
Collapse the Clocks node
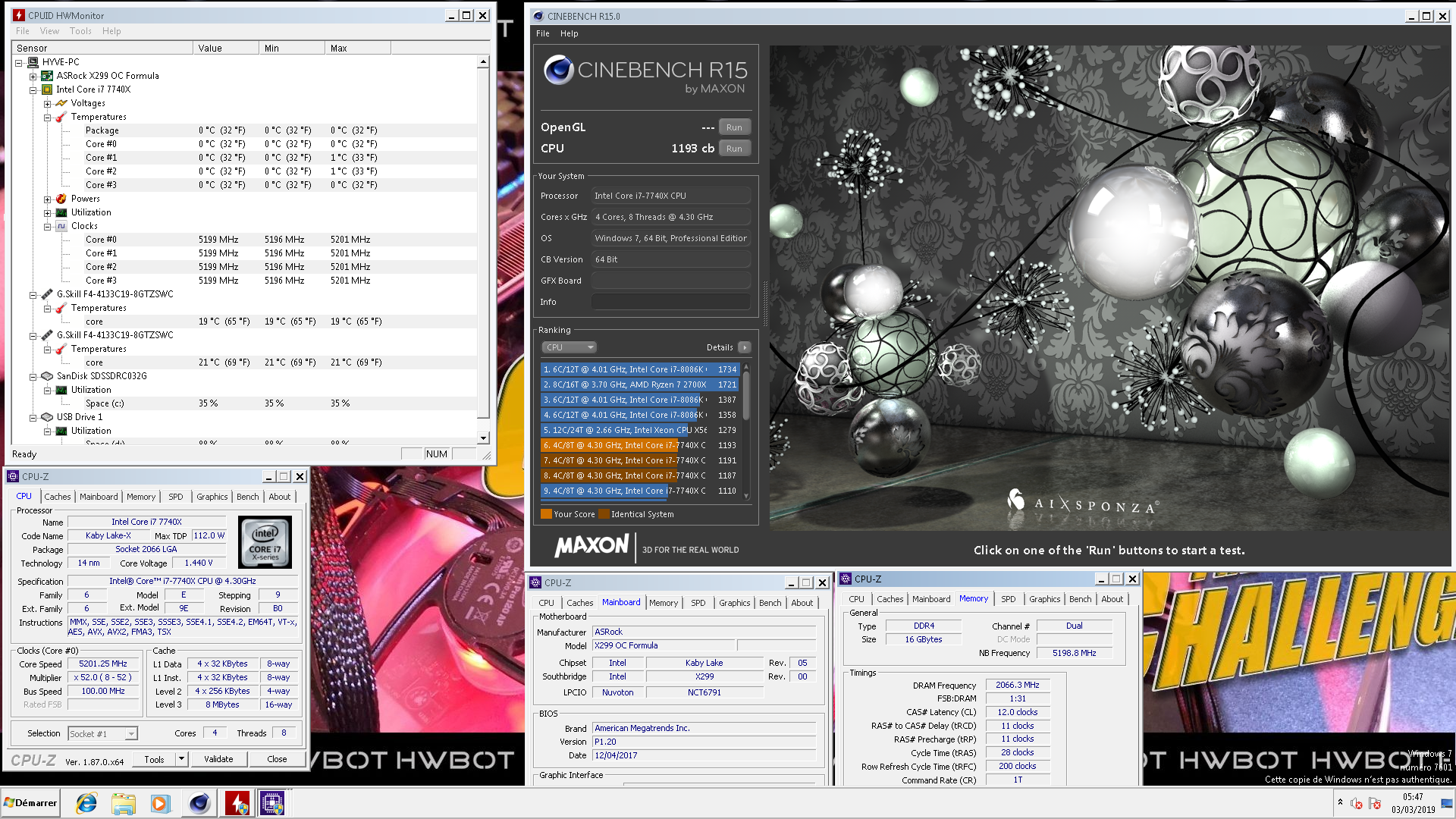tap(47, 226)
